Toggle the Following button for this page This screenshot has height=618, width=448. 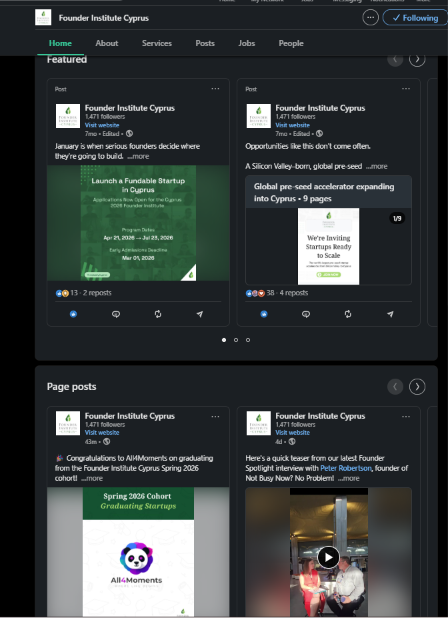coord(415,18)
